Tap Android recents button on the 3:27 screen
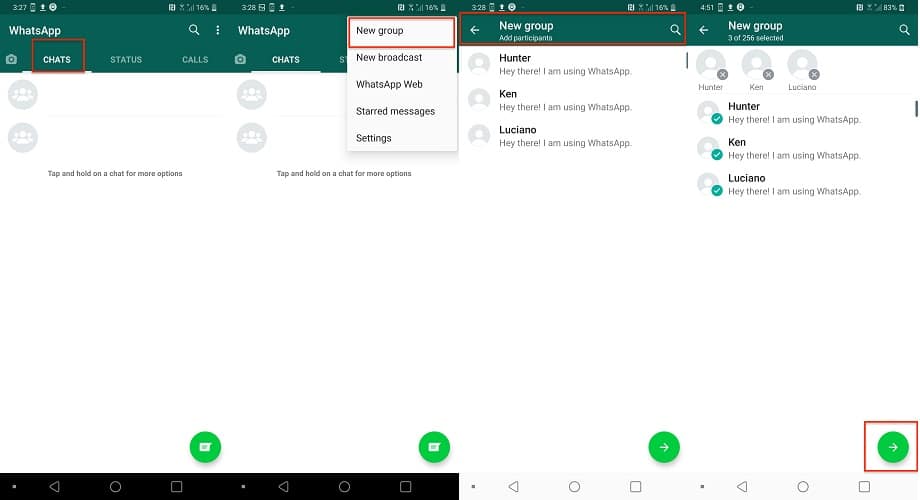This screenshot has width=920, height=500. [x=177, y=487]
